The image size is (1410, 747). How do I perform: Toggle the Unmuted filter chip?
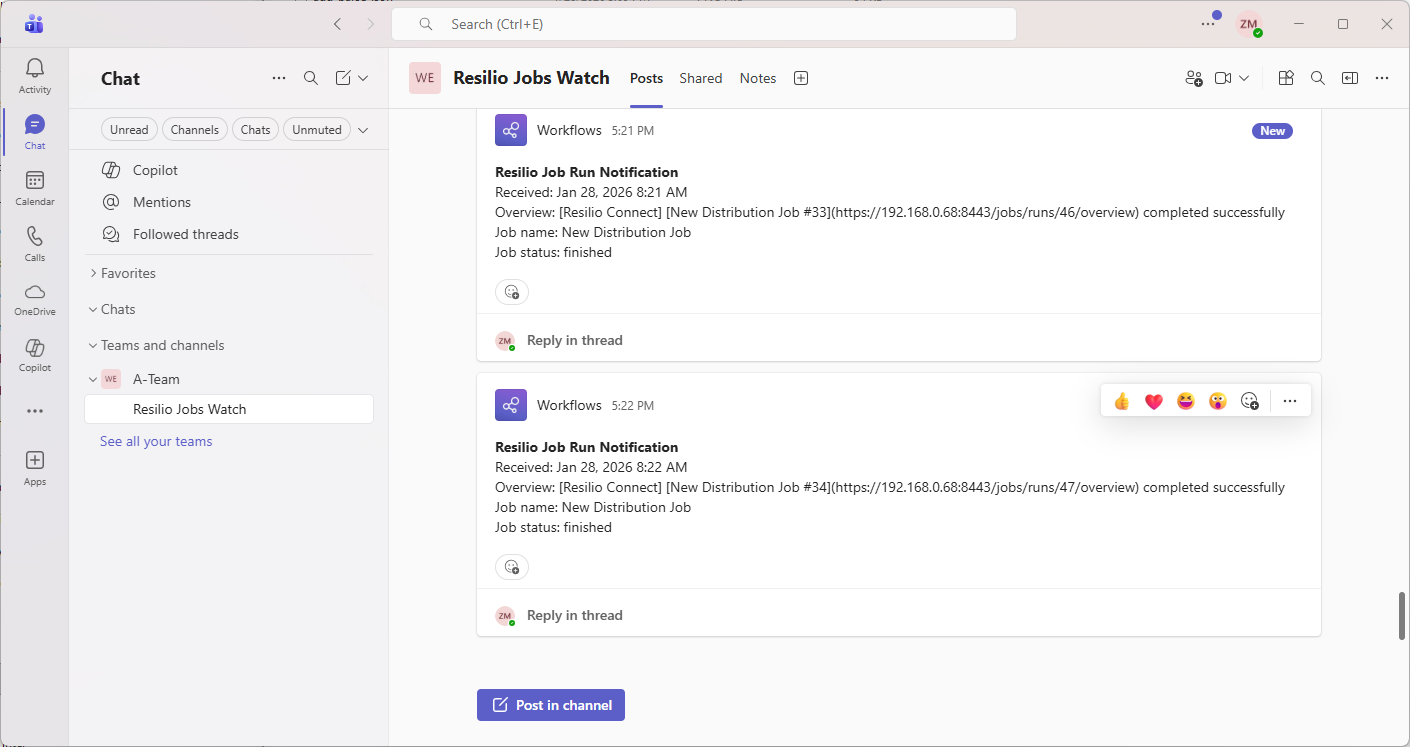coord(317,130)
